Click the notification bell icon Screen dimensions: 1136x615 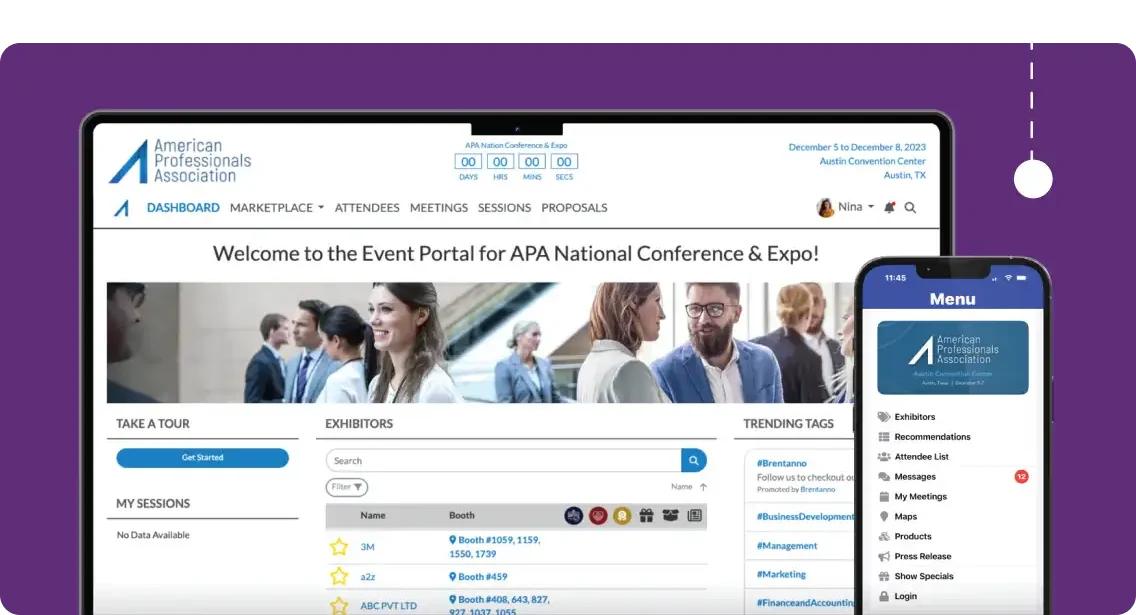(889, 208)
